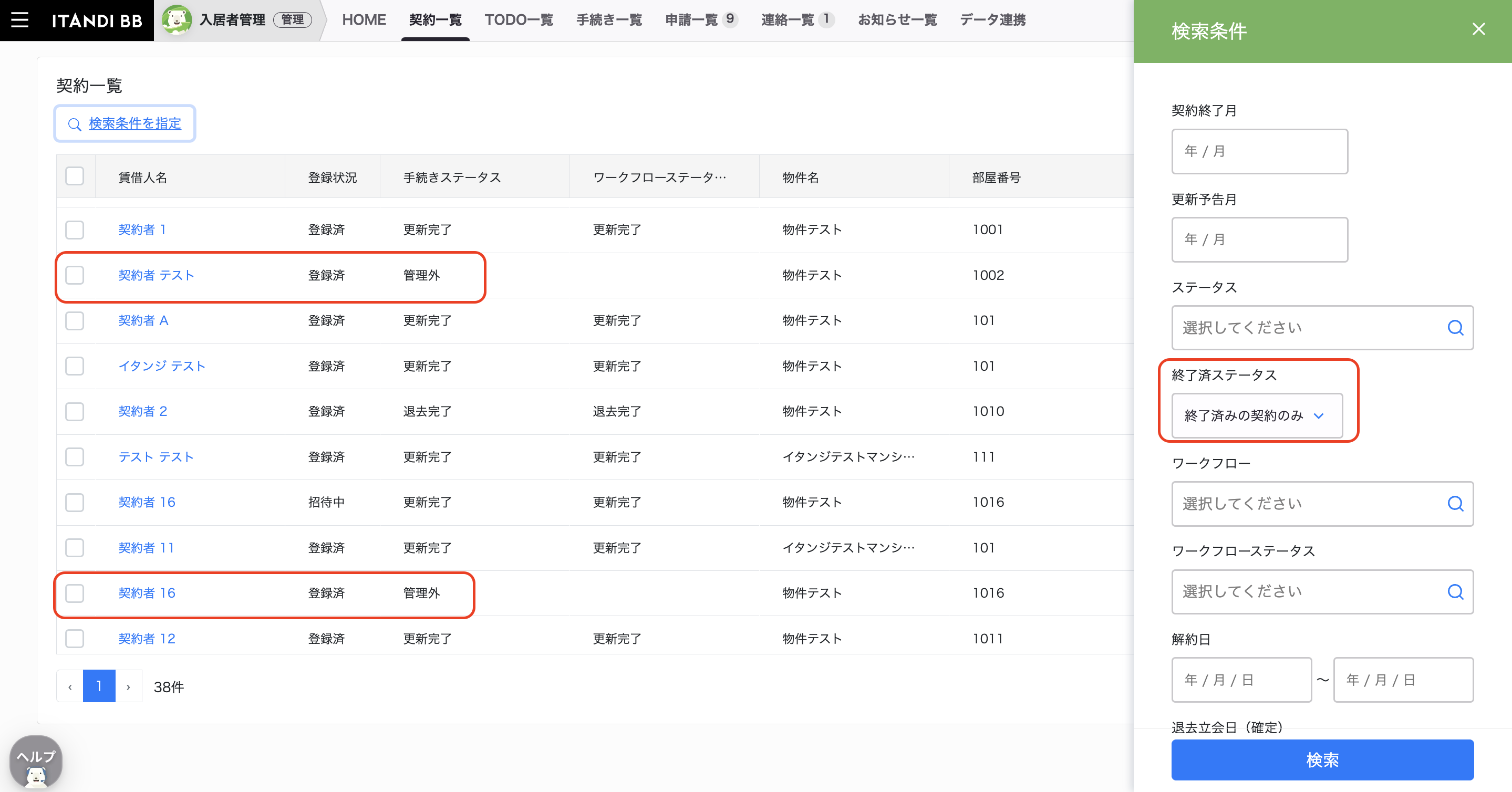The height and width of the screenshot is (792, 1512).
Task: Open the 契約終了月 month picker
Action: pyautogui.click(x=1260, y=151)
